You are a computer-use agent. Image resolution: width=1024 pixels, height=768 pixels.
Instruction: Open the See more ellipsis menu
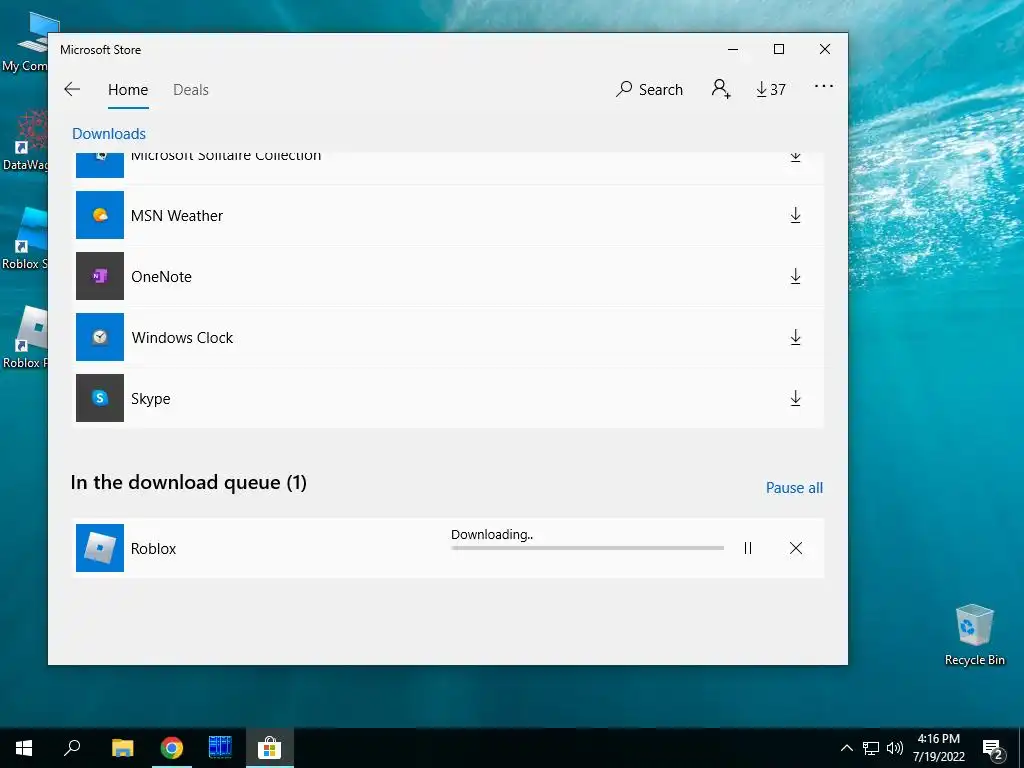(824, 86)
